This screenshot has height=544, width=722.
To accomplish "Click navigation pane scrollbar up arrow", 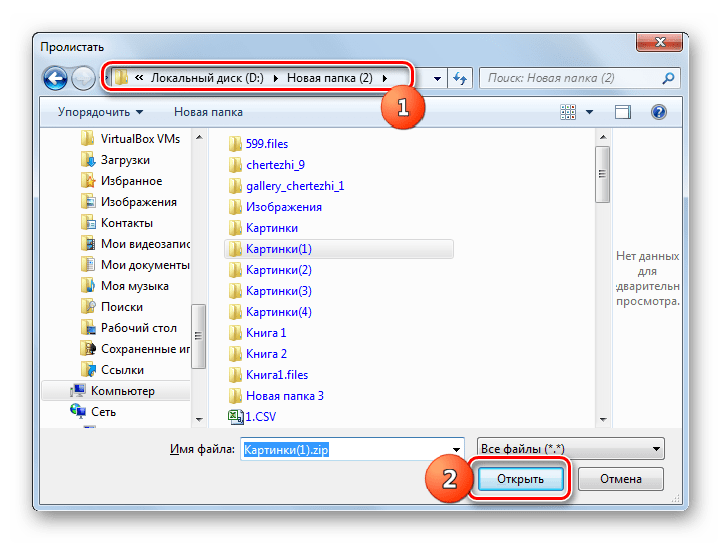I will (199, 137).
